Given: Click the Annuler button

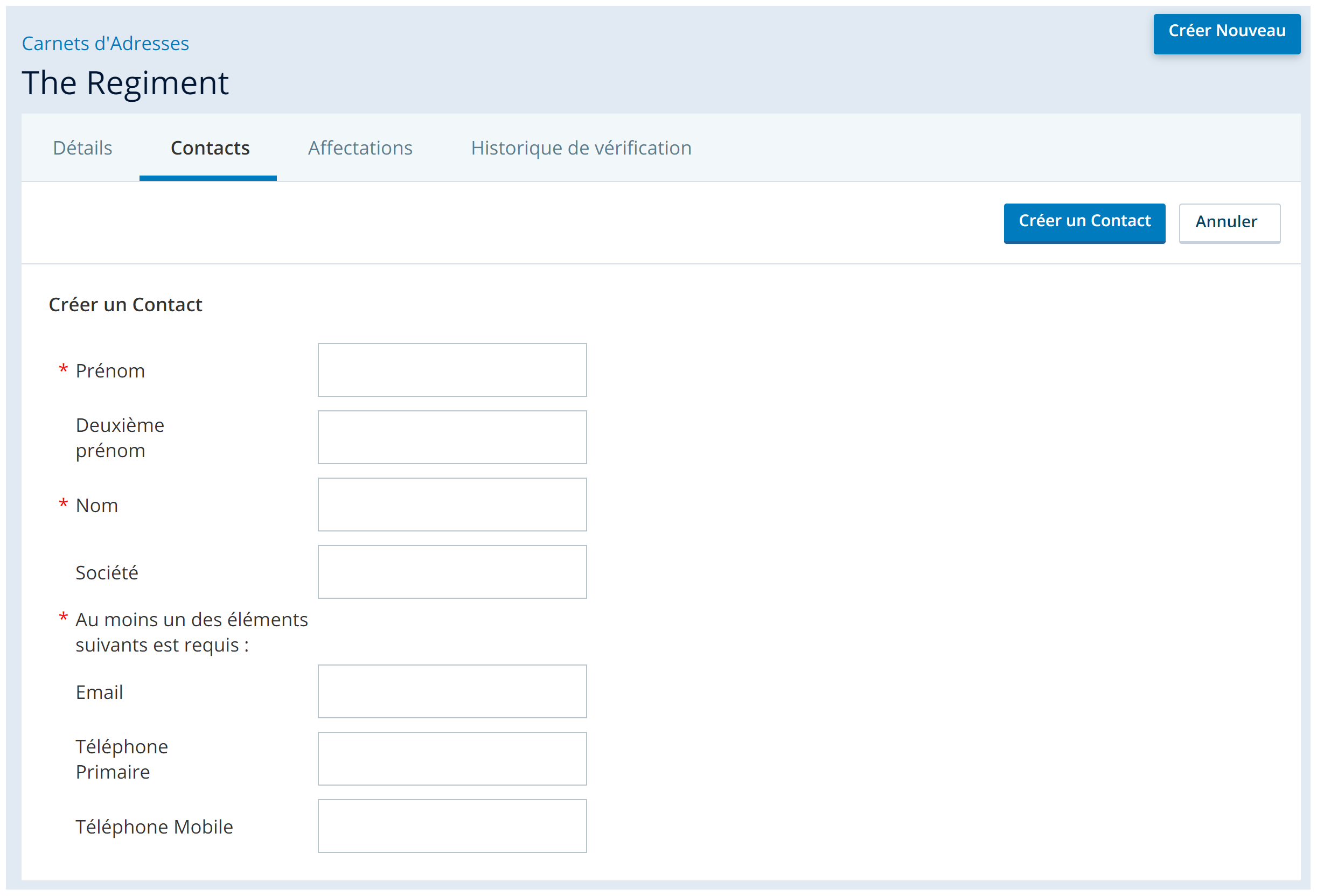Looking at the screenshot, I should [1228, 221].
